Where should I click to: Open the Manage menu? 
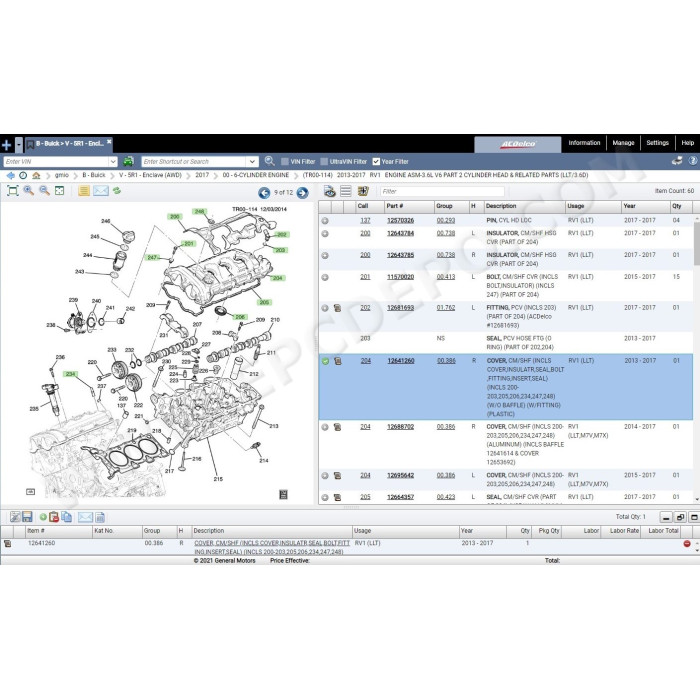(623, 143)
